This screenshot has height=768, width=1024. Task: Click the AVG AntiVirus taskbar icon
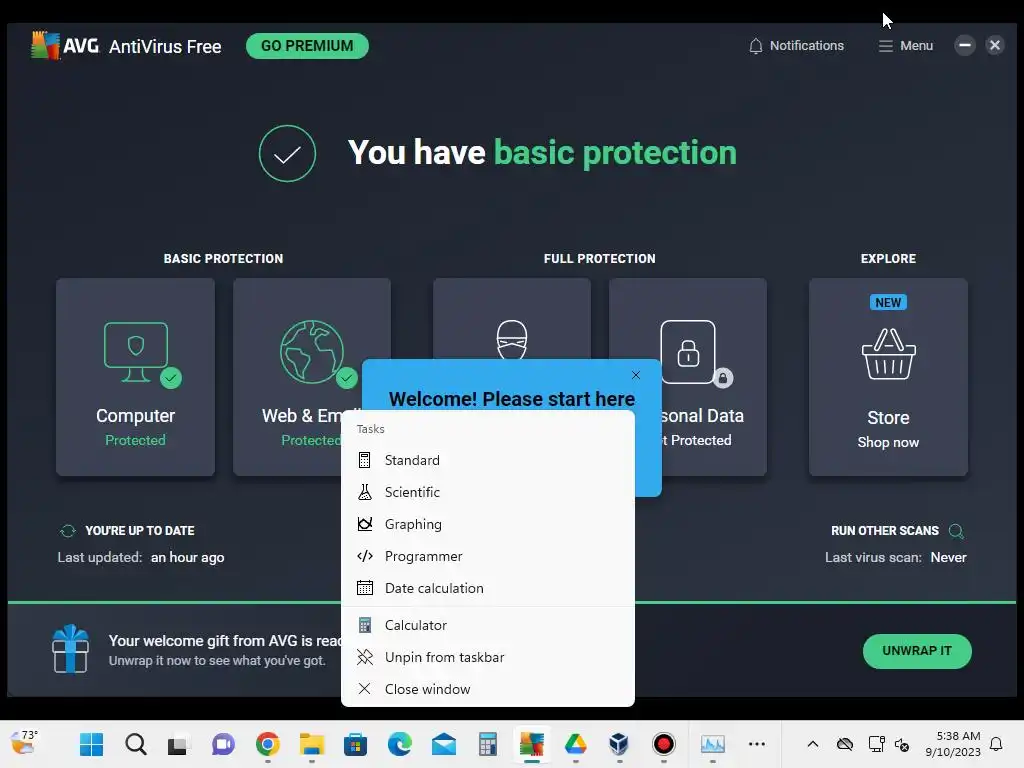(x=532, y=744)
